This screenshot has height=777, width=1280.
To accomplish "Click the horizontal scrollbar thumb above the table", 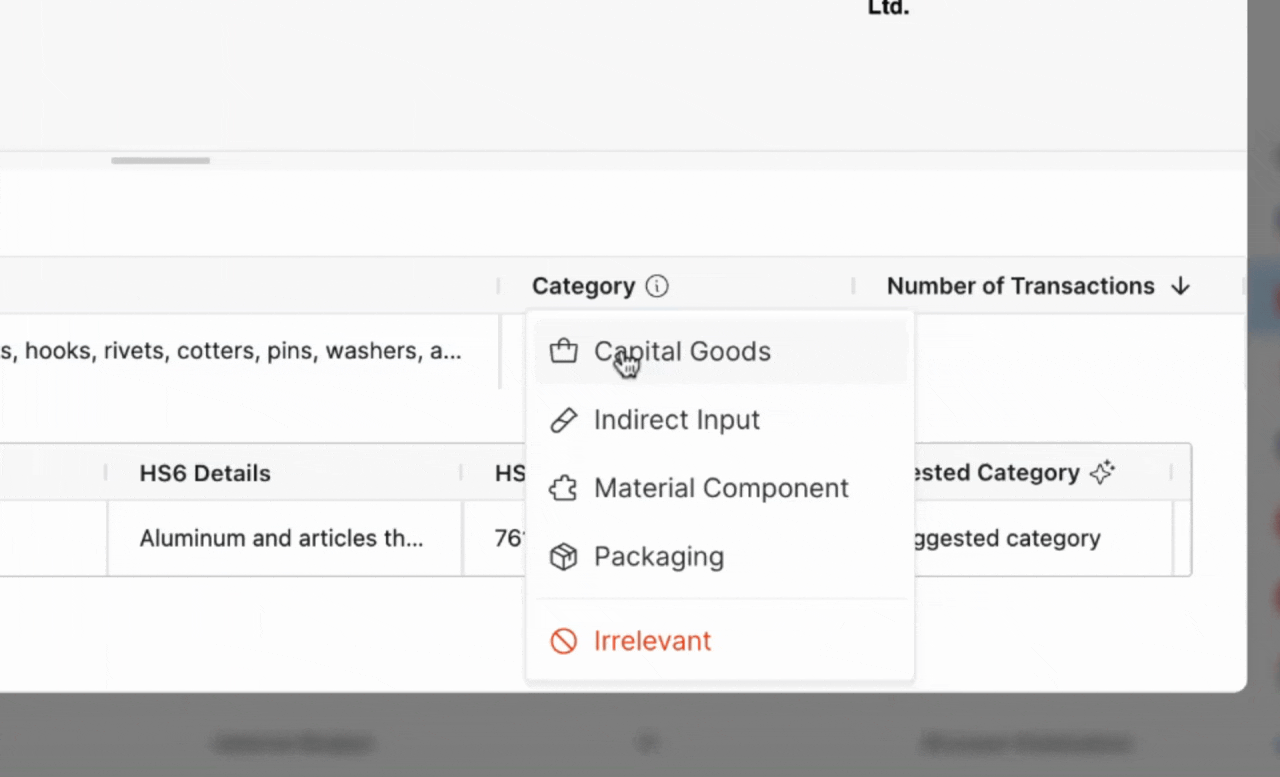I will click(x=161, y=160).
